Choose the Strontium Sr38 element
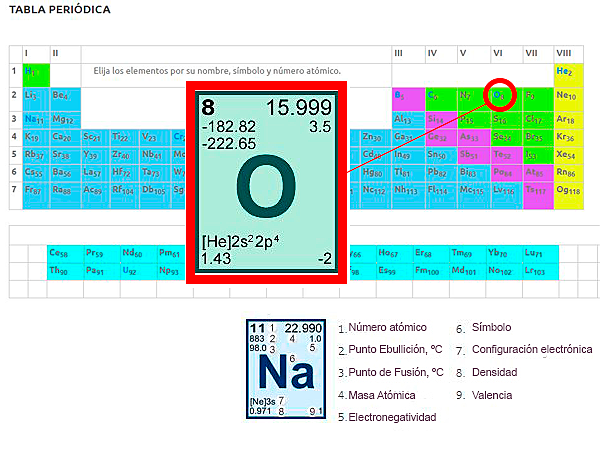600x450 pixels. coord(65,156)
